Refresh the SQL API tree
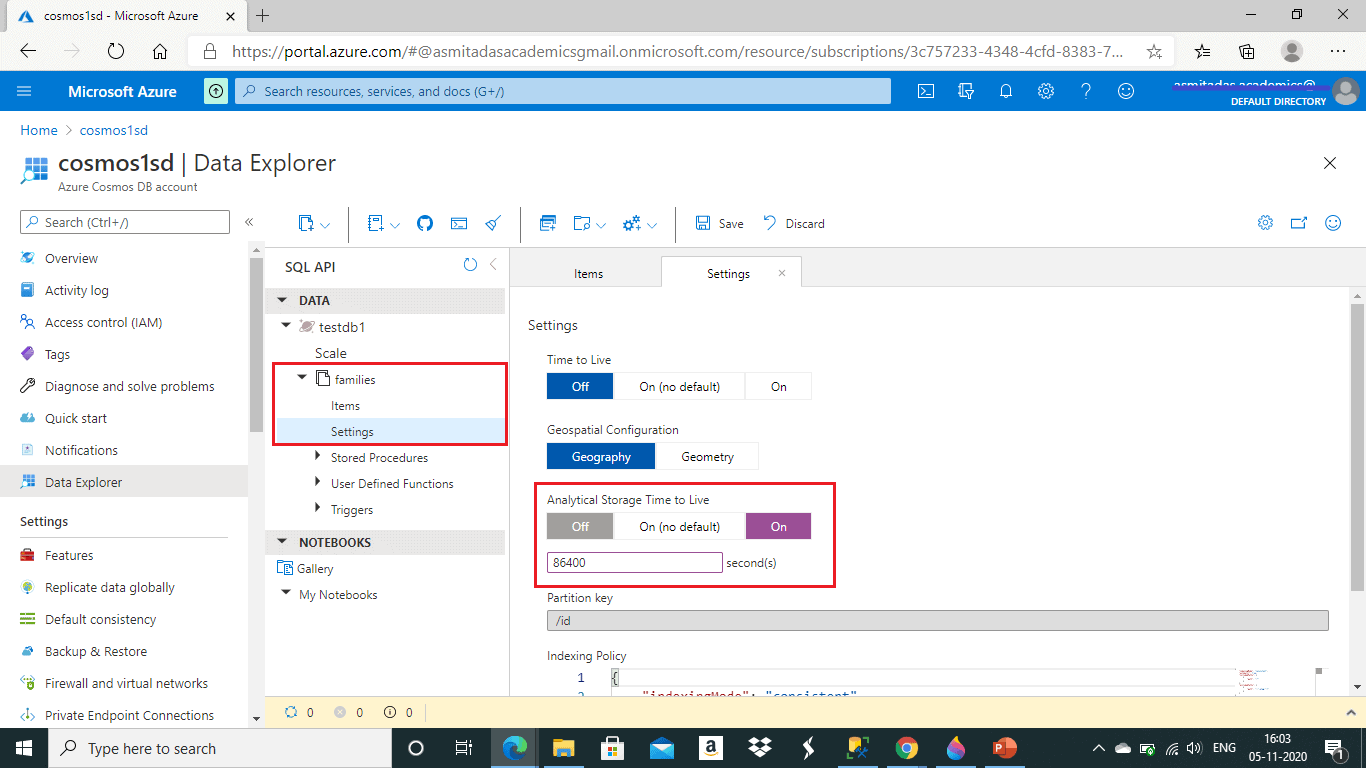This screenshot has height=768, width=1366. click(470, 265)
